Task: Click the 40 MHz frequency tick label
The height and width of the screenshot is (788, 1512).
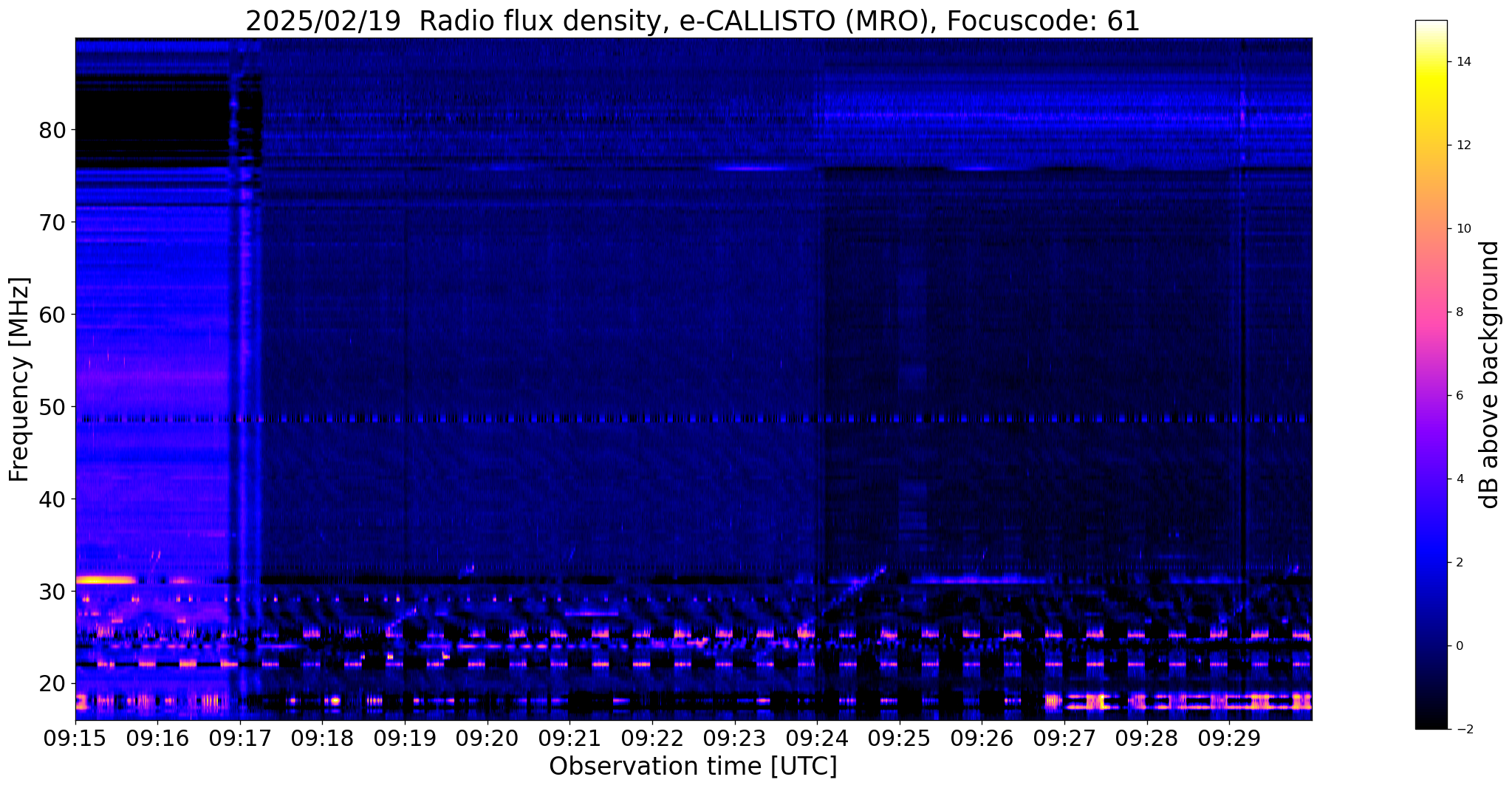Action: pos(52,499)
